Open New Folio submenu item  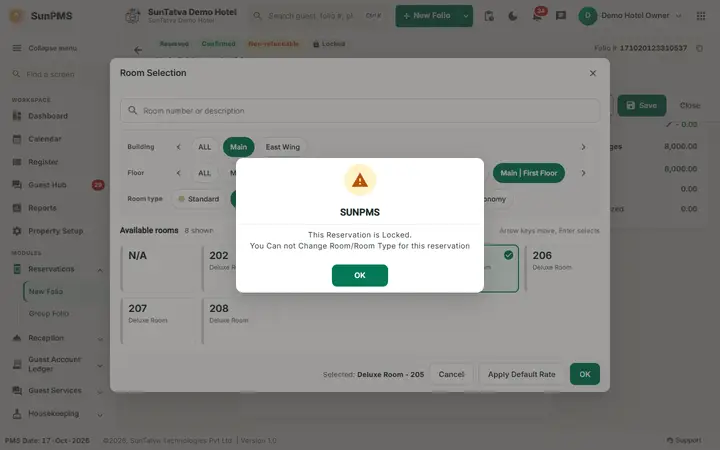(46, 292)
